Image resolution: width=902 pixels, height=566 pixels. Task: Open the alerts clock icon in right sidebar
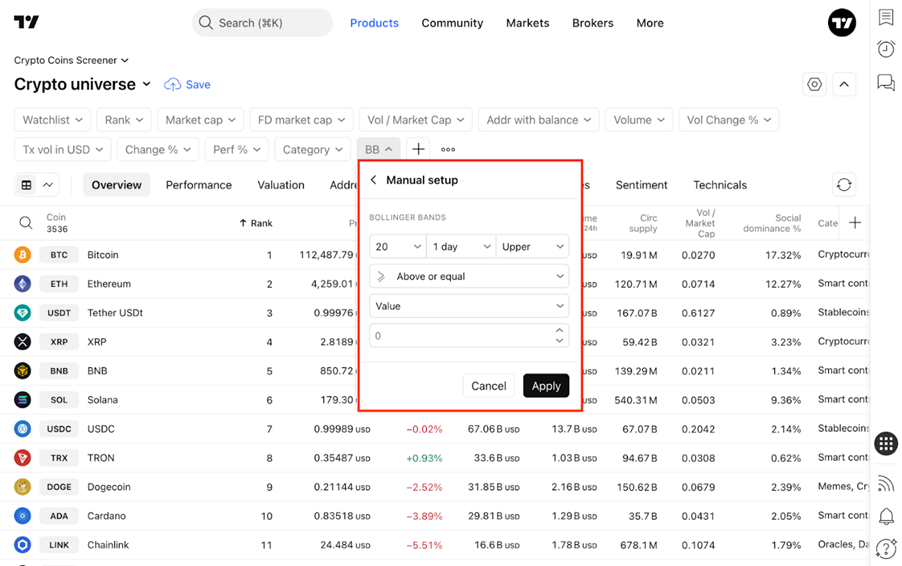click(886, 49)
